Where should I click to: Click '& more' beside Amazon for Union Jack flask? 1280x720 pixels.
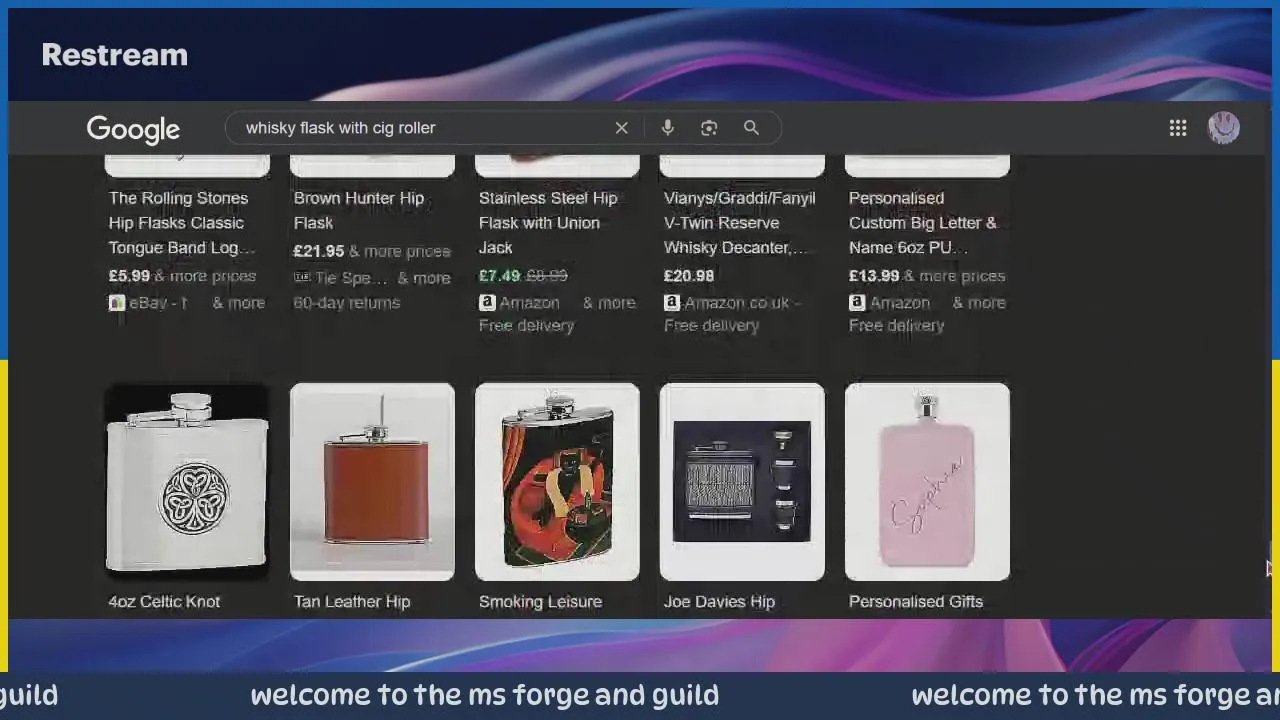(x=609, y=302)
